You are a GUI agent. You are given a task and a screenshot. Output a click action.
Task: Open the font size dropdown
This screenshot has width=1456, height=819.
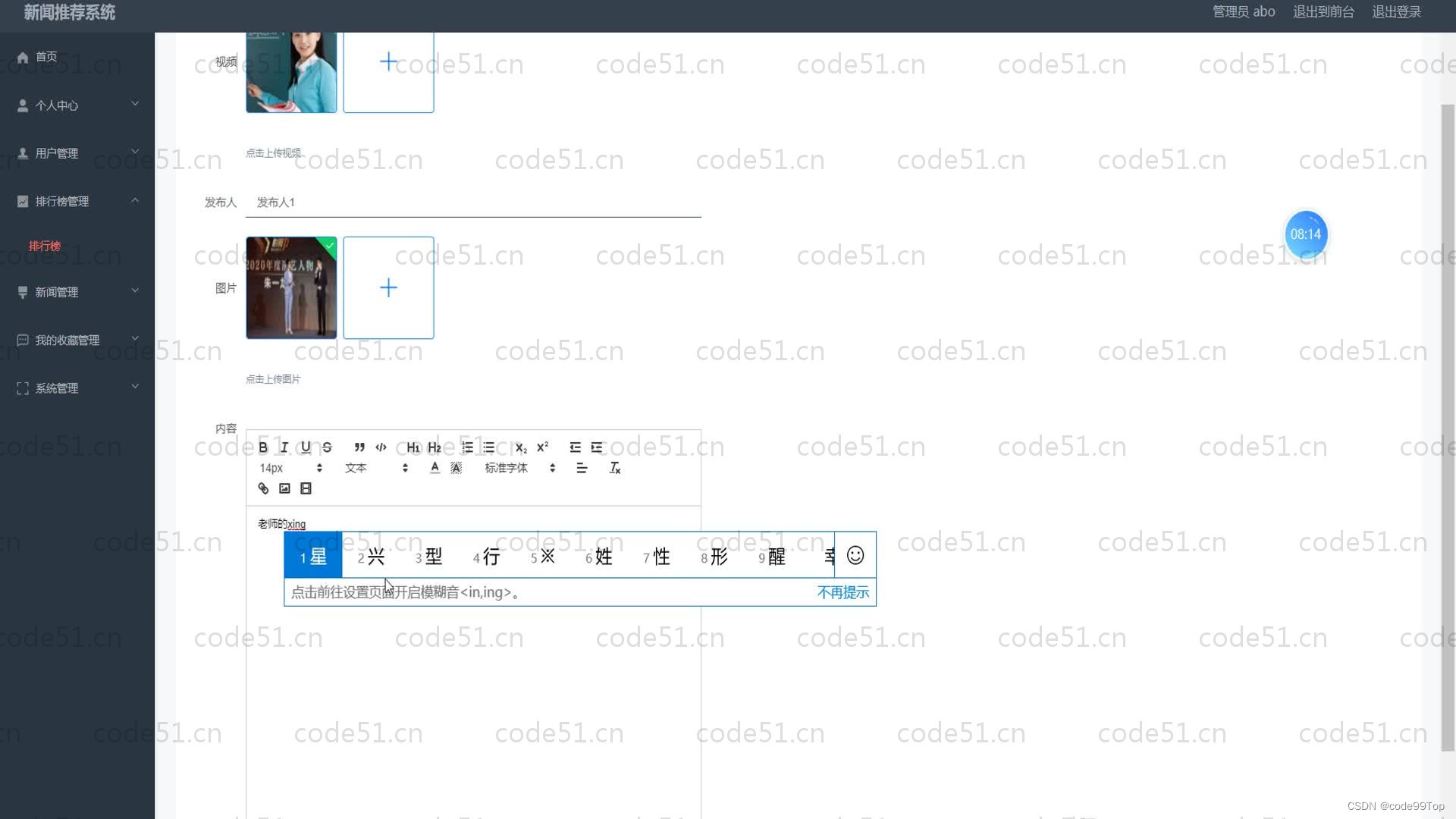pyautogui.click(x=290, y=468)
